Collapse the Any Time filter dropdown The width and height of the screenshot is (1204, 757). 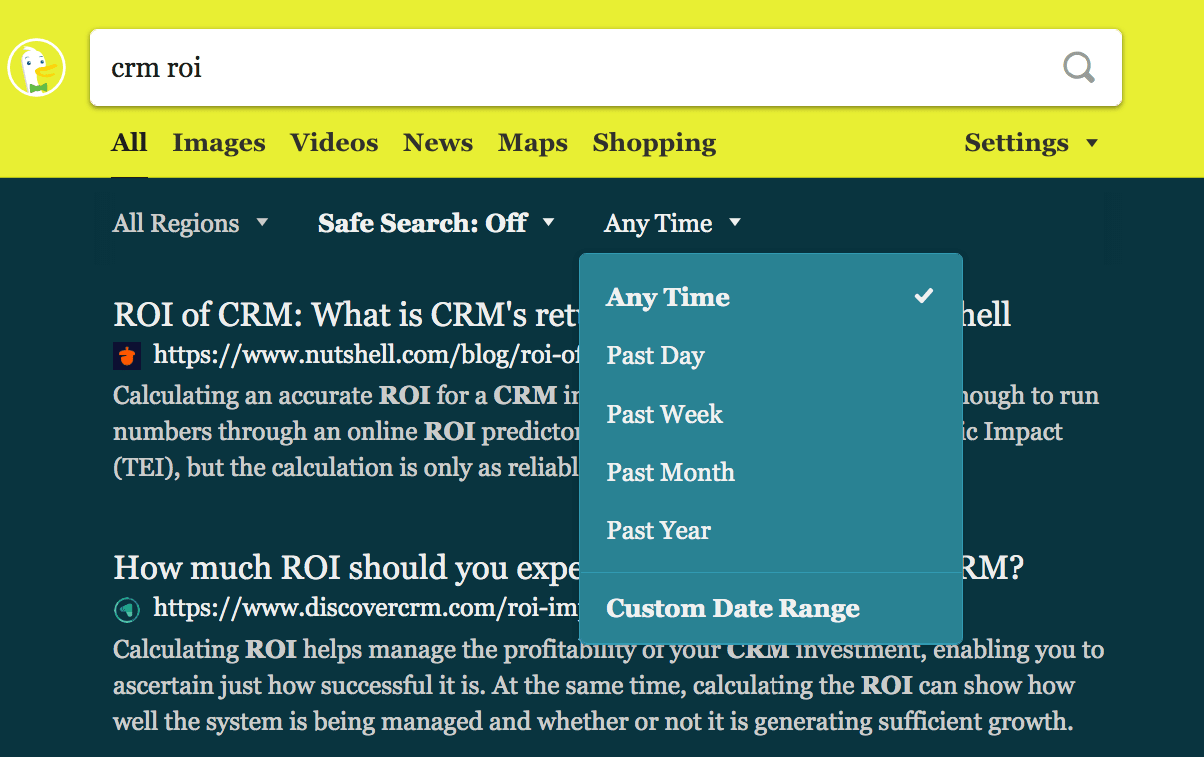coord(672,223)
